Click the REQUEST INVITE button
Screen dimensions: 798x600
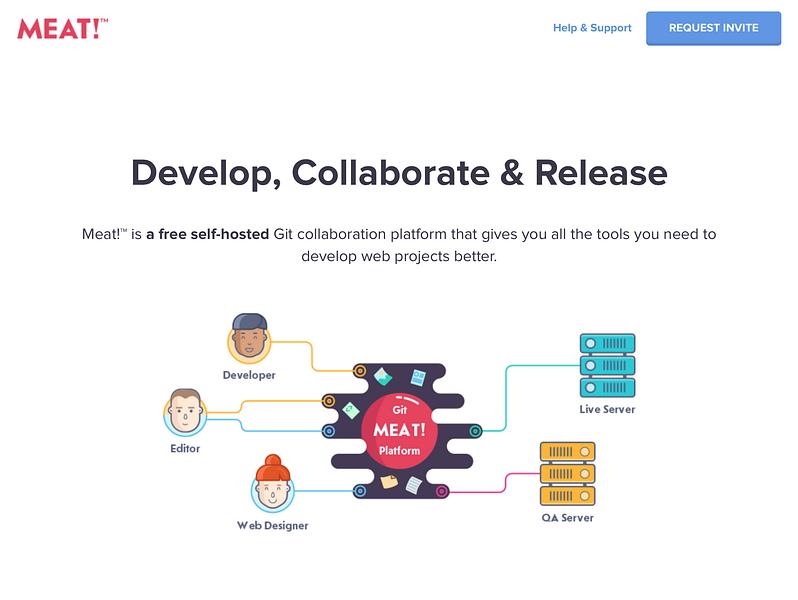click(x=713, y=28)
